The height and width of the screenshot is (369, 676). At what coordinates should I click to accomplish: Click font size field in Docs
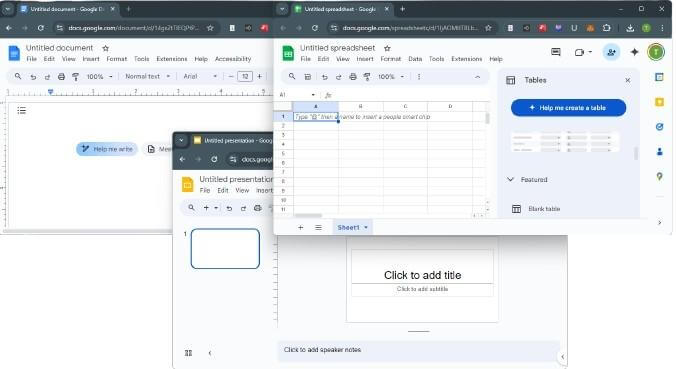point(245,76)
